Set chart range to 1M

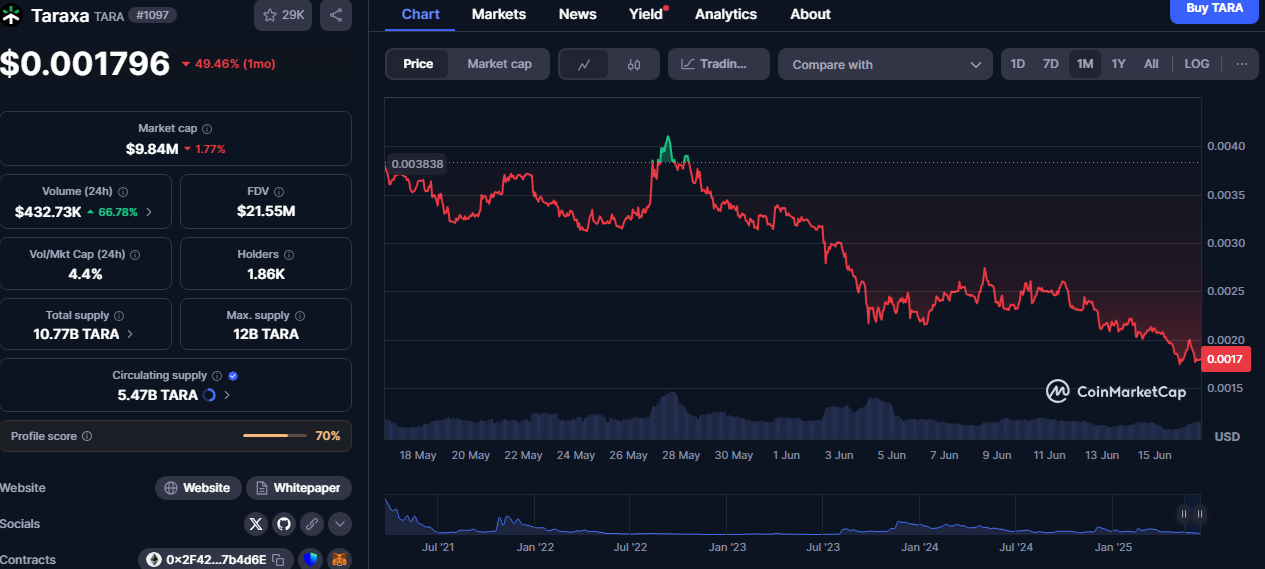(x=1085, y=64)
